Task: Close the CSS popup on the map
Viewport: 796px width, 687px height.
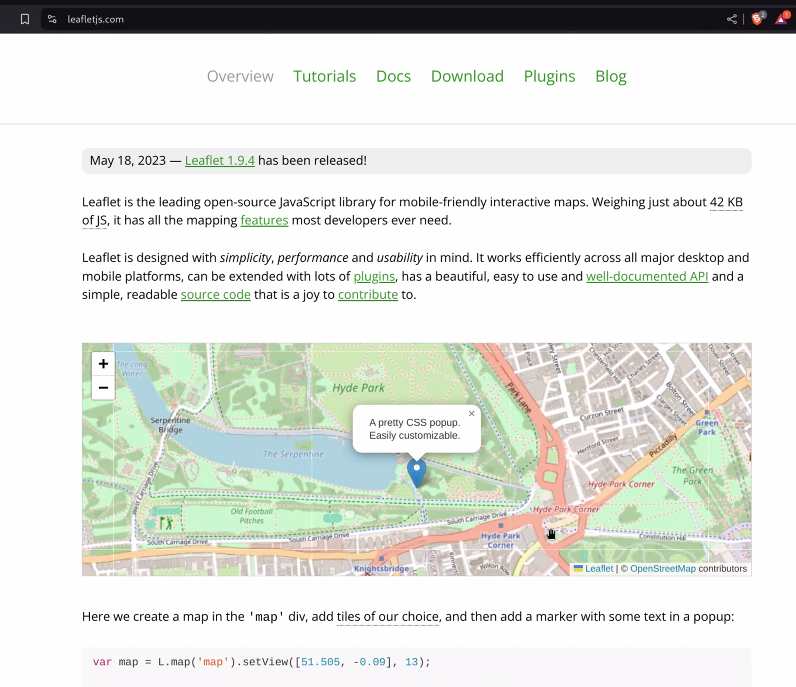Action: click(472, 414)
